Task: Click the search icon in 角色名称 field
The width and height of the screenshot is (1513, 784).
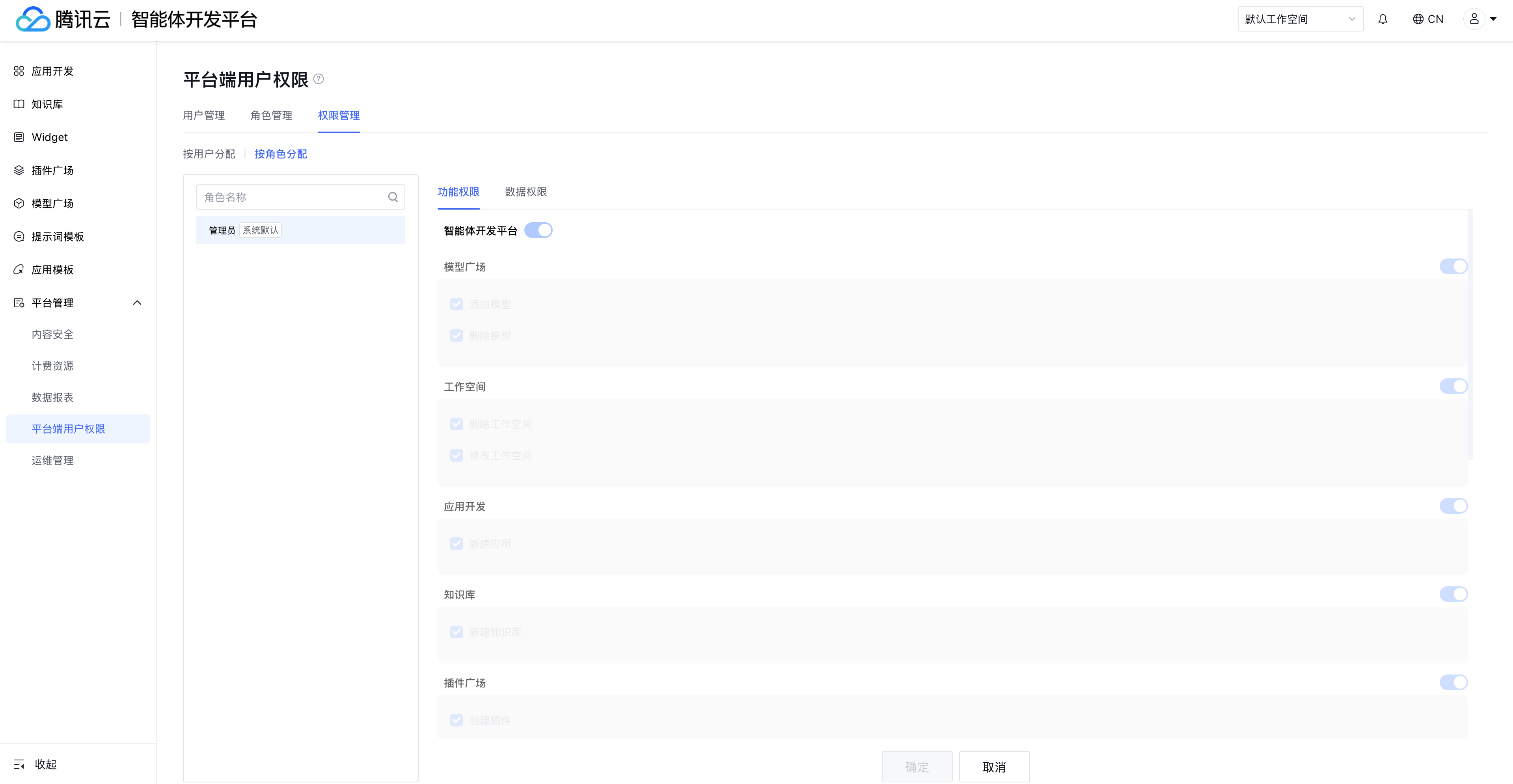Action: point(393,197)
